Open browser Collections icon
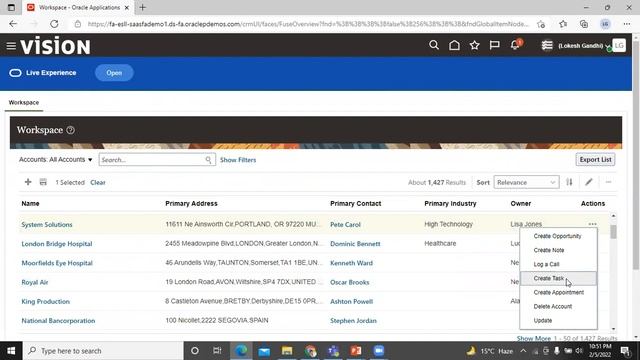The image size is (640, 360). [x=584, y=24]
